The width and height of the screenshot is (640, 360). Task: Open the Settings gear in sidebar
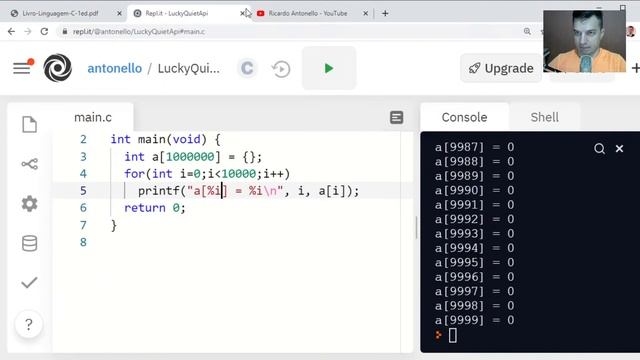click(x=29, y=203)
